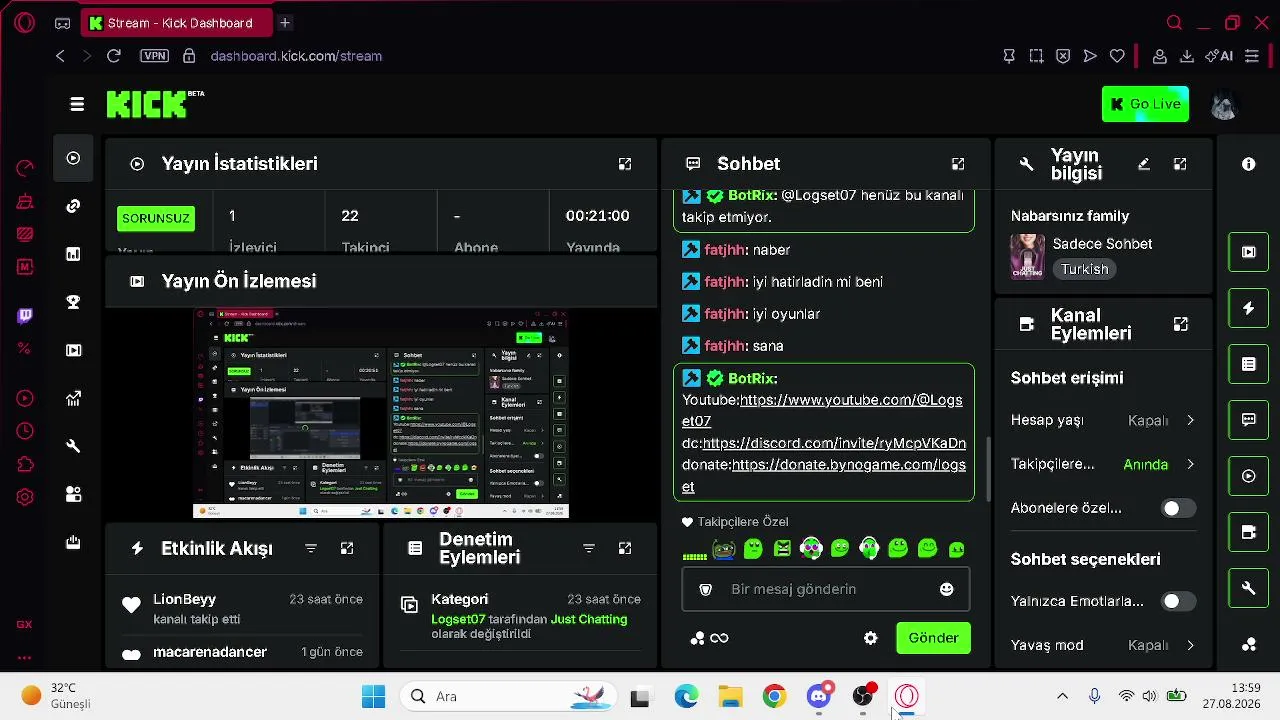Toggle the Yalnızca Emotlarla switch

(1178, 601)
